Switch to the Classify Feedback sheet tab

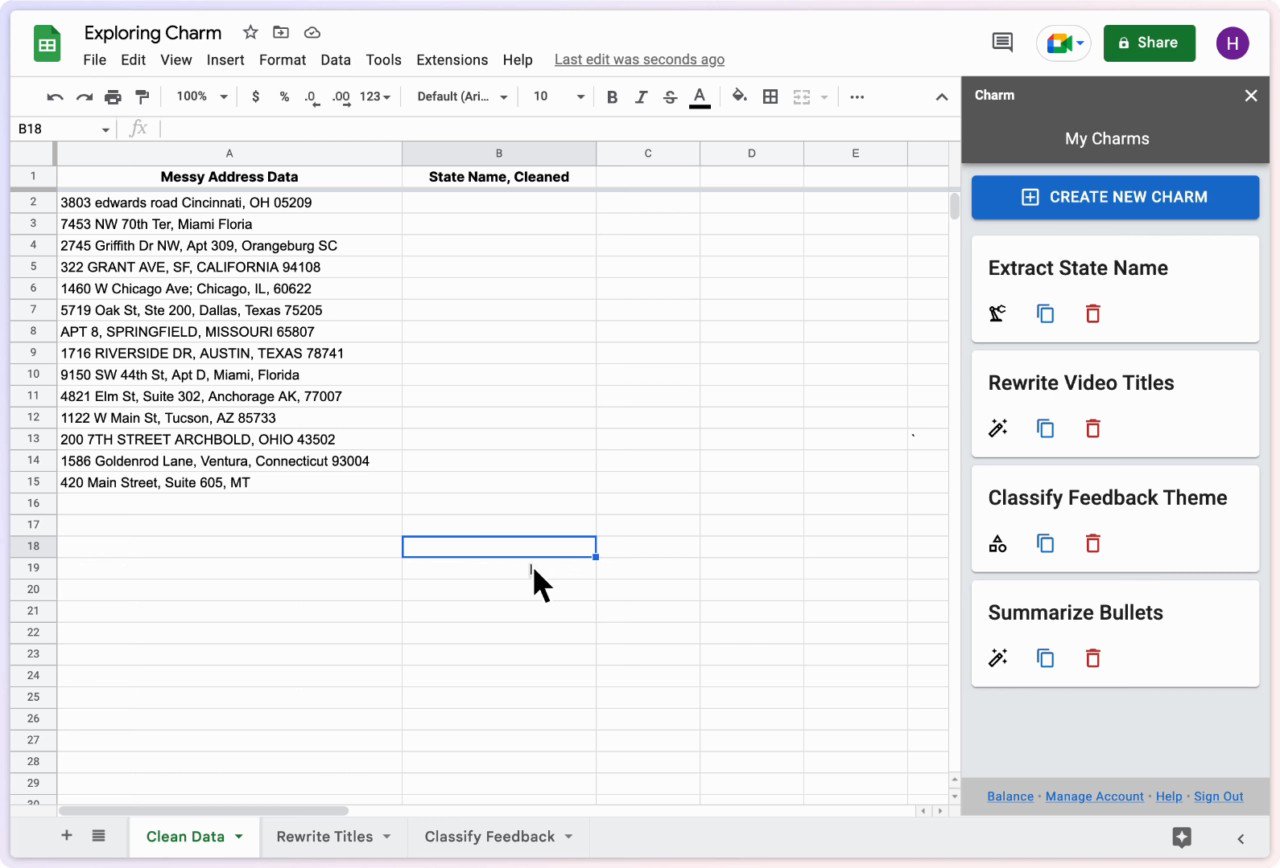click(489, 836)
